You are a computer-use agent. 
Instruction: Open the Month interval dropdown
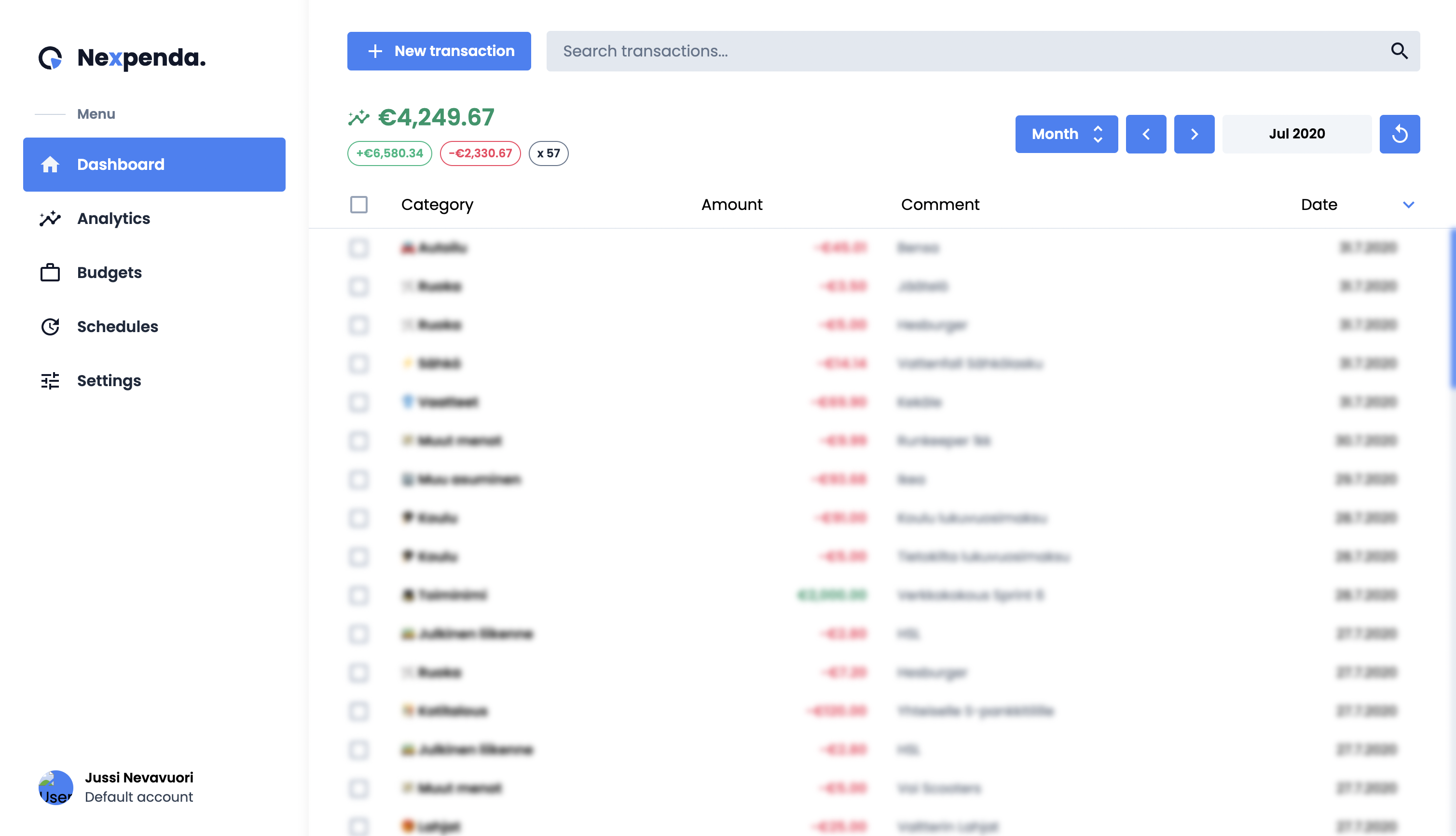click(x=1066, y=134)
